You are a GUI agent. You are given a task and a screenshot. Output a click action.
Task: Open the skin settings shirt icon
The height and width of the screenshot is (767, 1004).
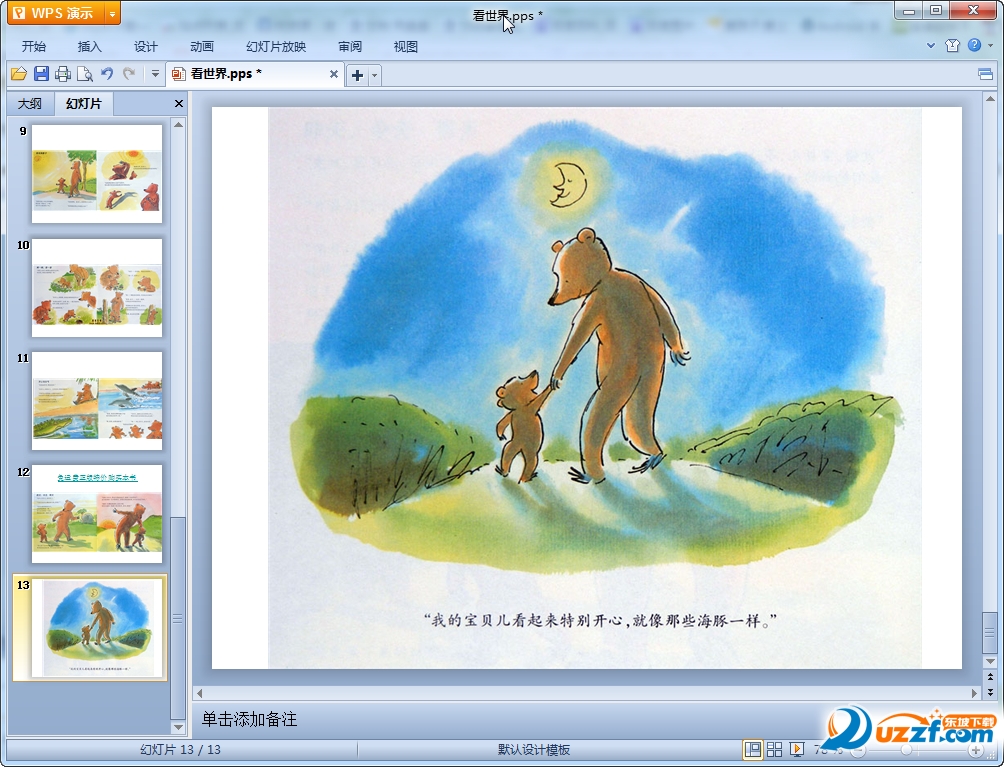(952, 45)
